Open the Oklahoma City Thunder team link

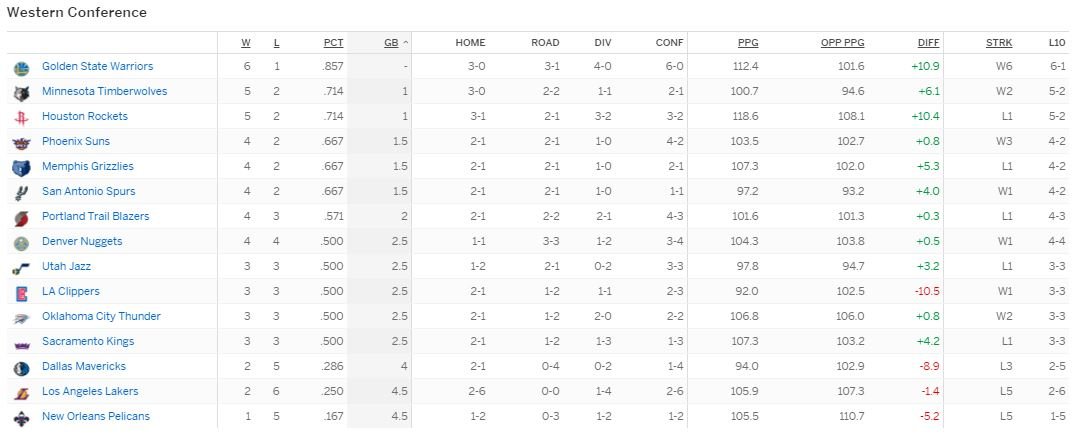point(101,316)
